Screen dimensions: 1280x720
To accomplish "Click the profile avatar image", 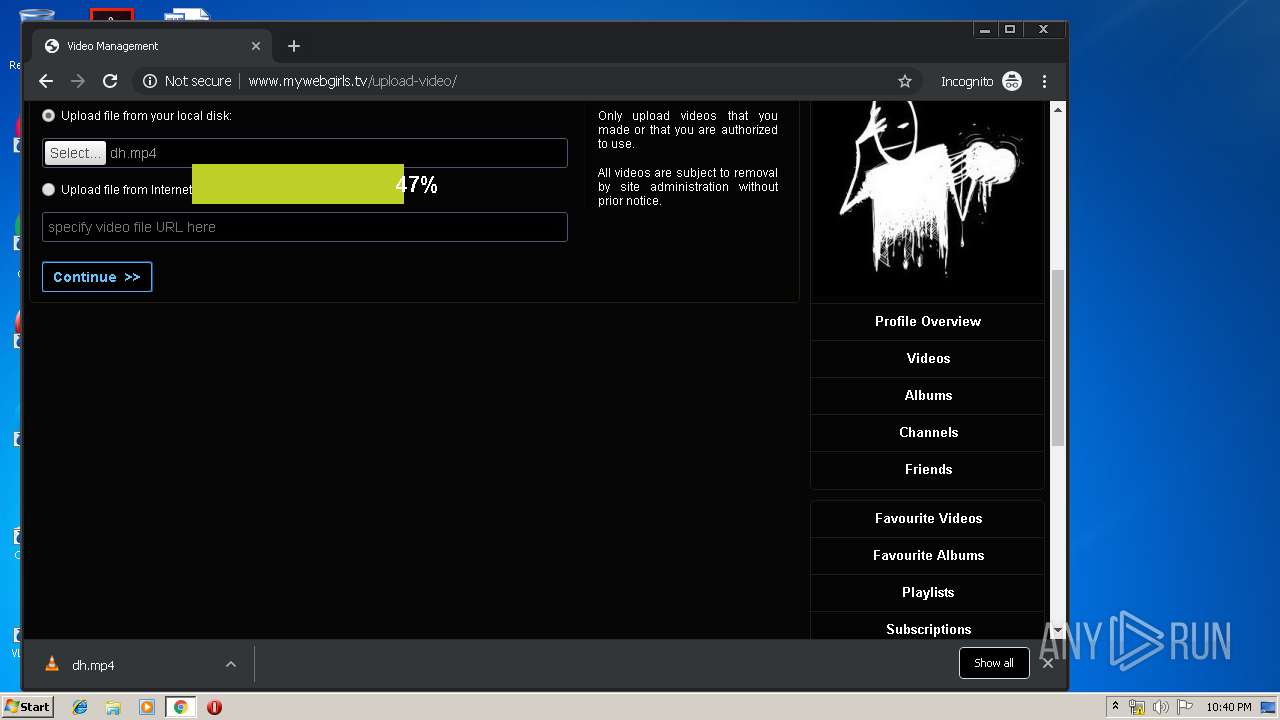I will (x=928, y=200).
